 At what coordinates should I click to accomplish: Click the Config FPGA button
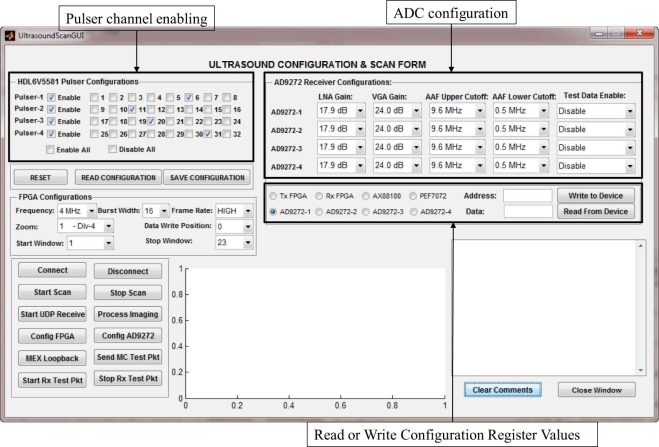[x=52, y=336]
